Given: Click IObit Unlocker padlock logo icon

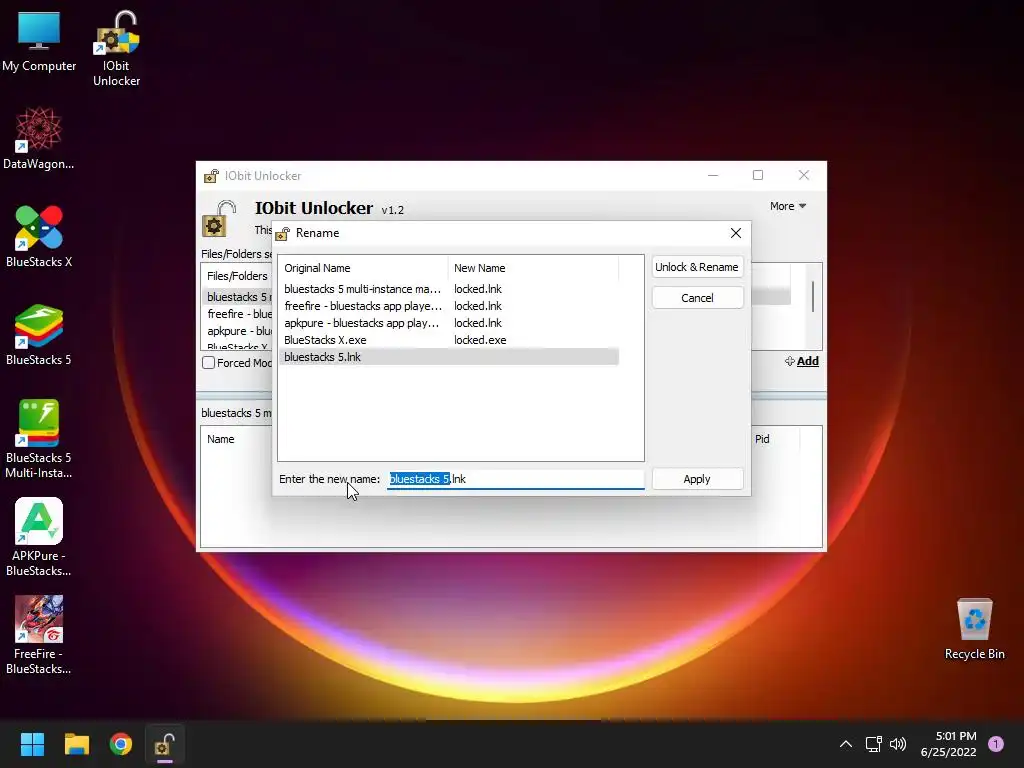Looking at the screenshot, I should pos(219,219).
